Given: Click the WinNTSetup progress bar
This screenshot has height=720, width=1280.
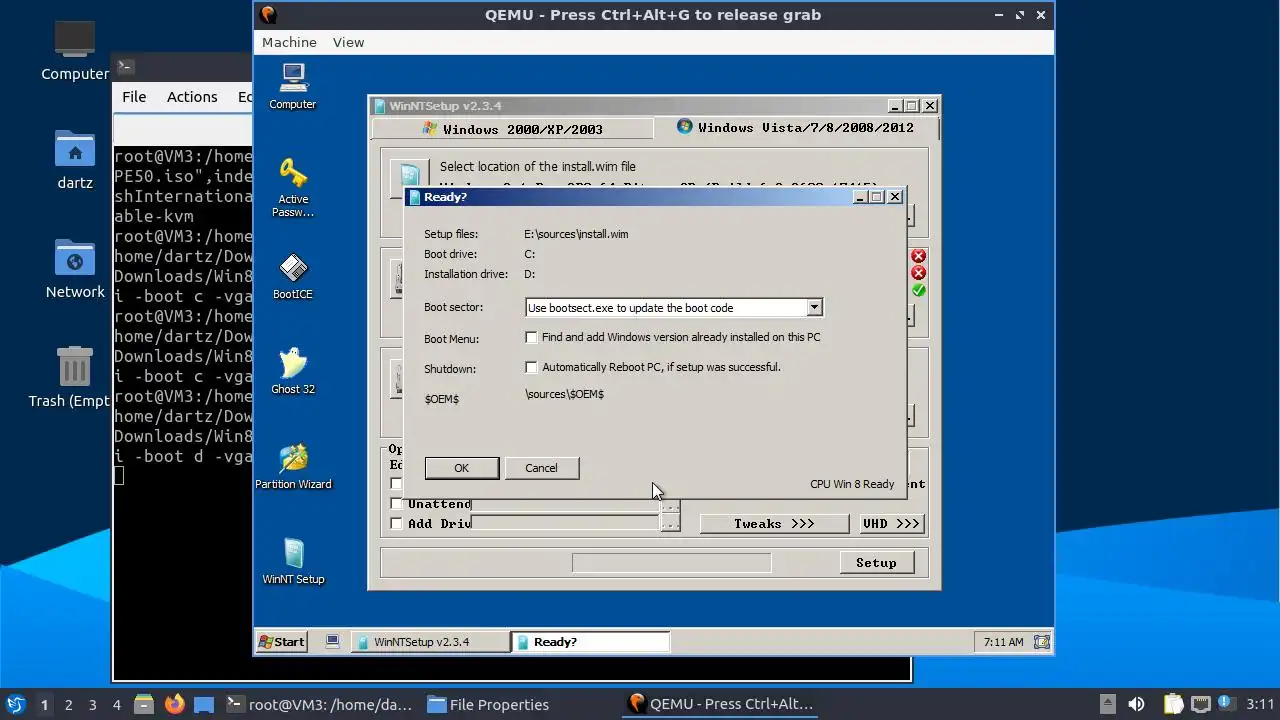Looking at the screenshot, I should click(671, 564).
